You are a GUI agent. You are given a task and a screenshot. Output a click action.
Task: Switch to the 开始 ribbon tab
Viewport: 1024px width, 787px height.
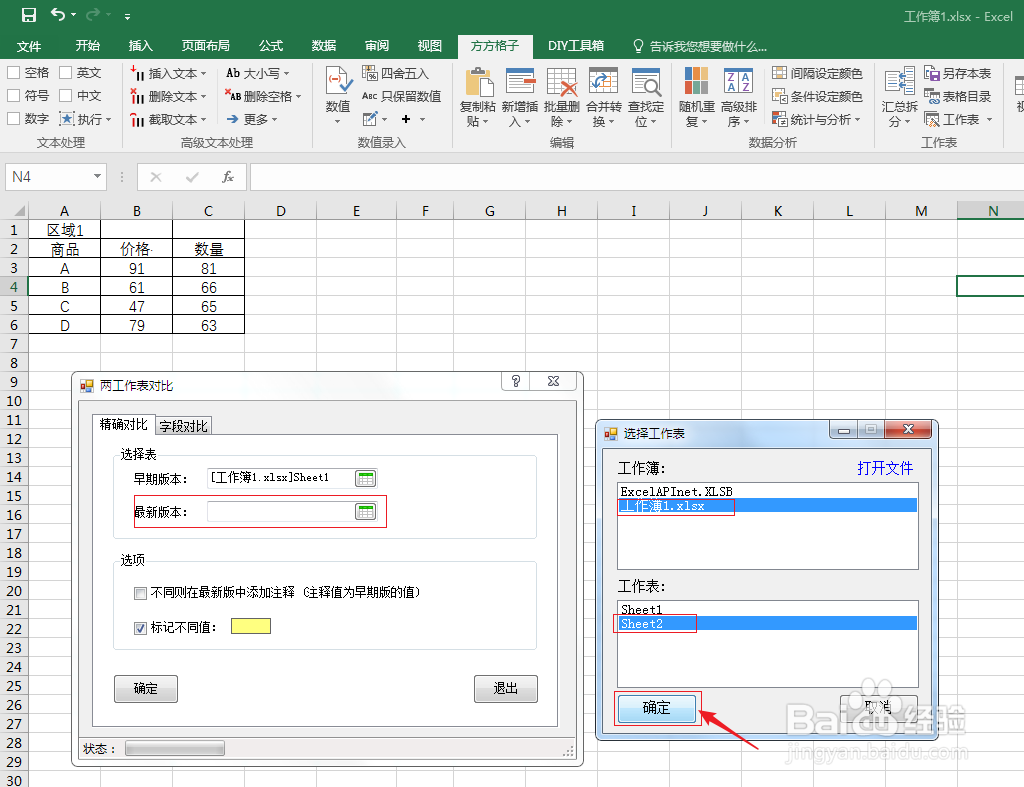click(88, 46)
